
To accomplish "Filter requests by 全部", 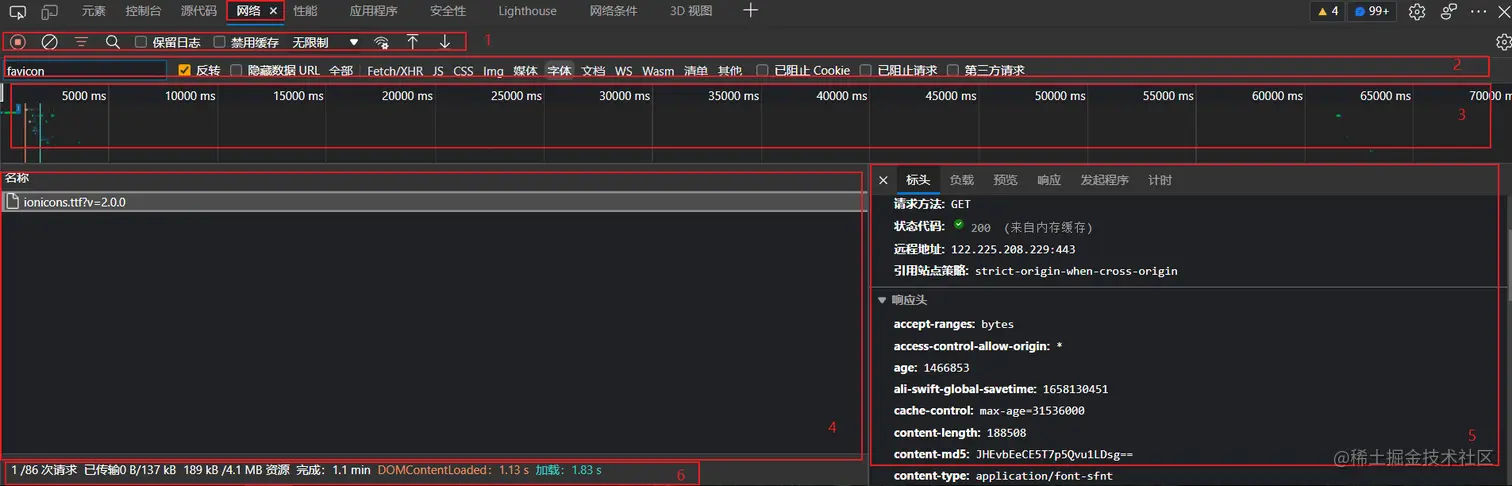I will click(x=341, y=71).
